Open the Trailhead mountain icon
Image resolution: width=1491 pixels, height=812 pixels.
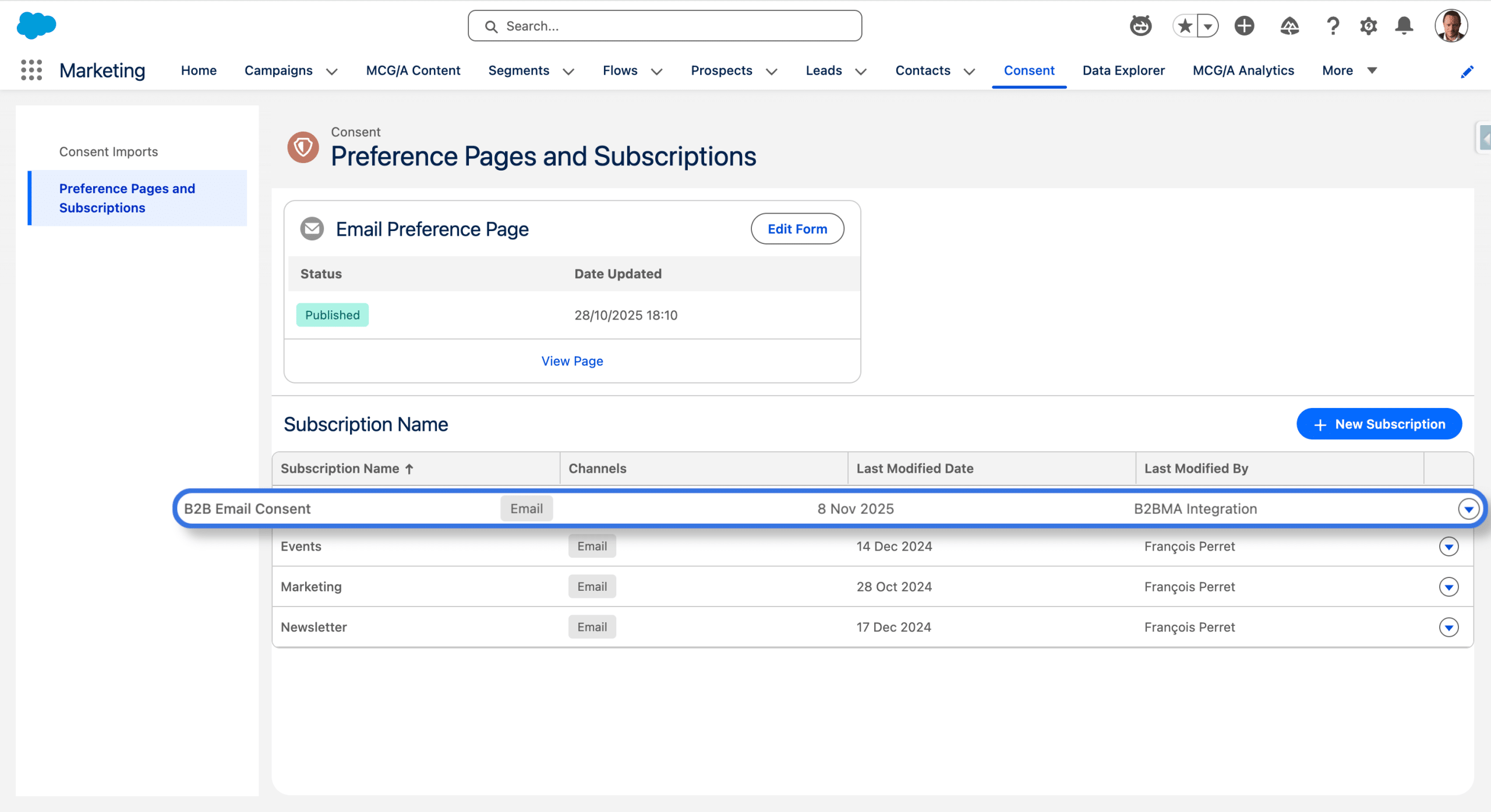click(x=1289, y=26)
